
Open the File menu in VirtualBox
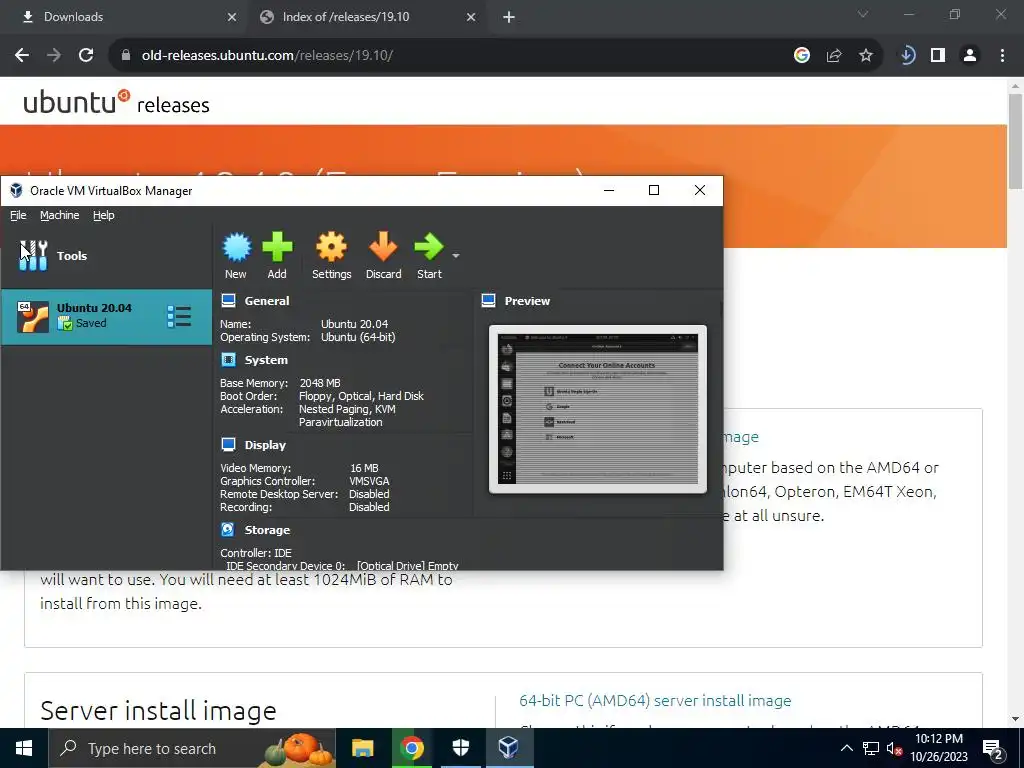pyautogui.click(x=18, y=215)
